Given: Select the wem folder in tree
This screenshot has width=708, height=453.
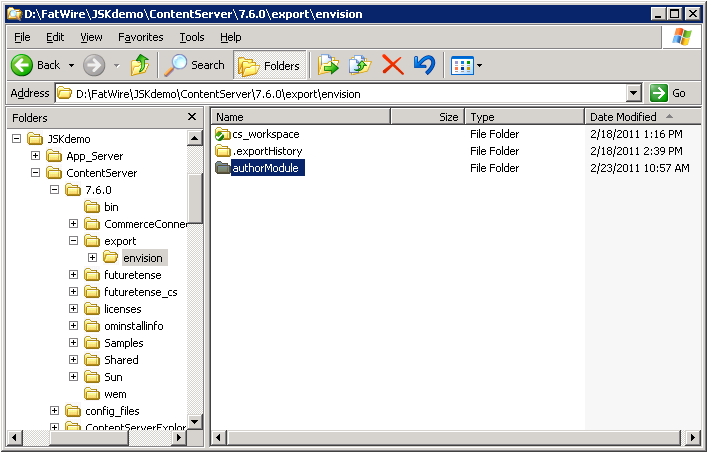Looking at the screenshot, I should [x=106, y=394].
